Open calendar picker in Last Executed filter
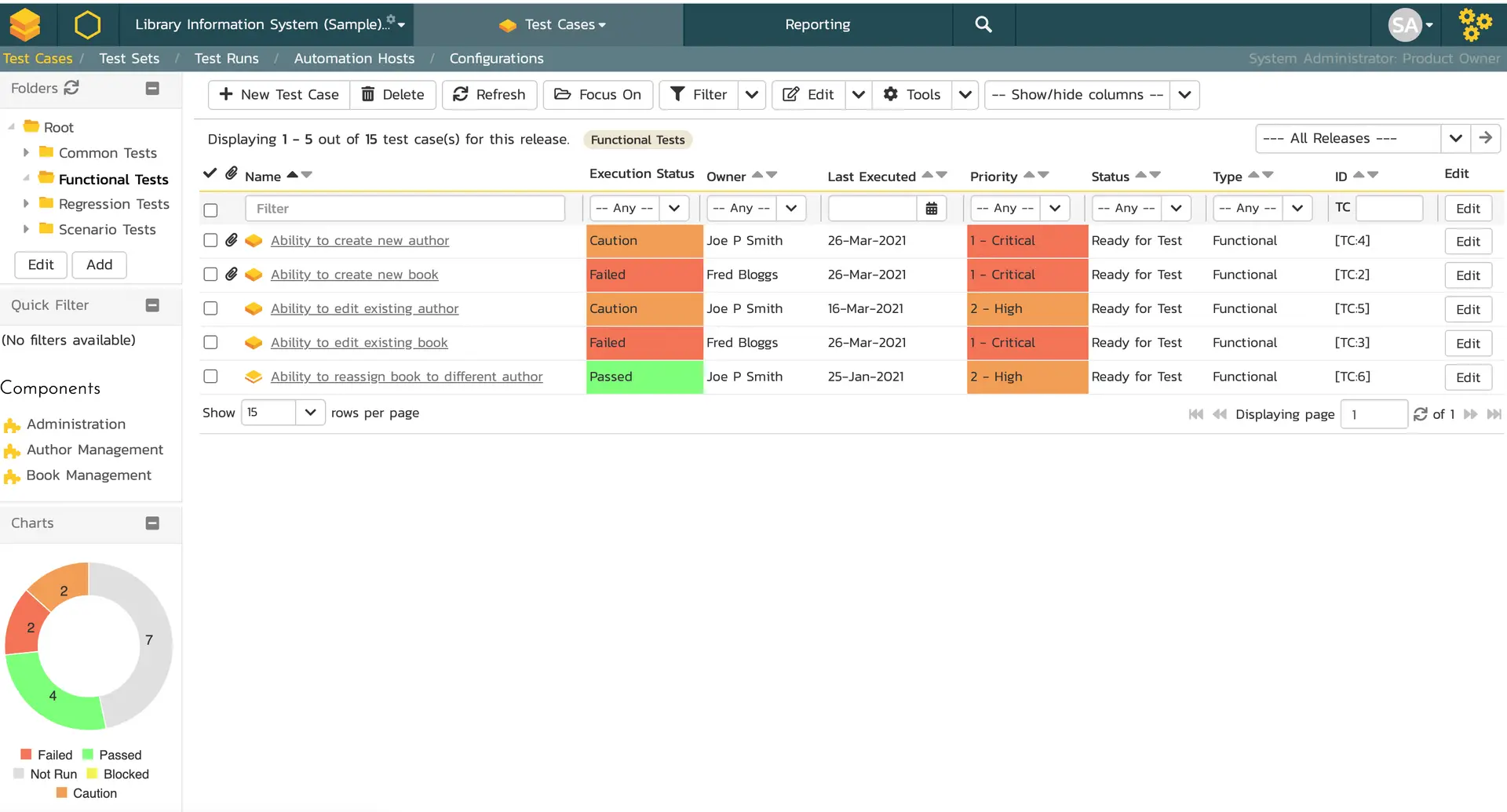1507x812 pixels. click(x=931, y=209)
